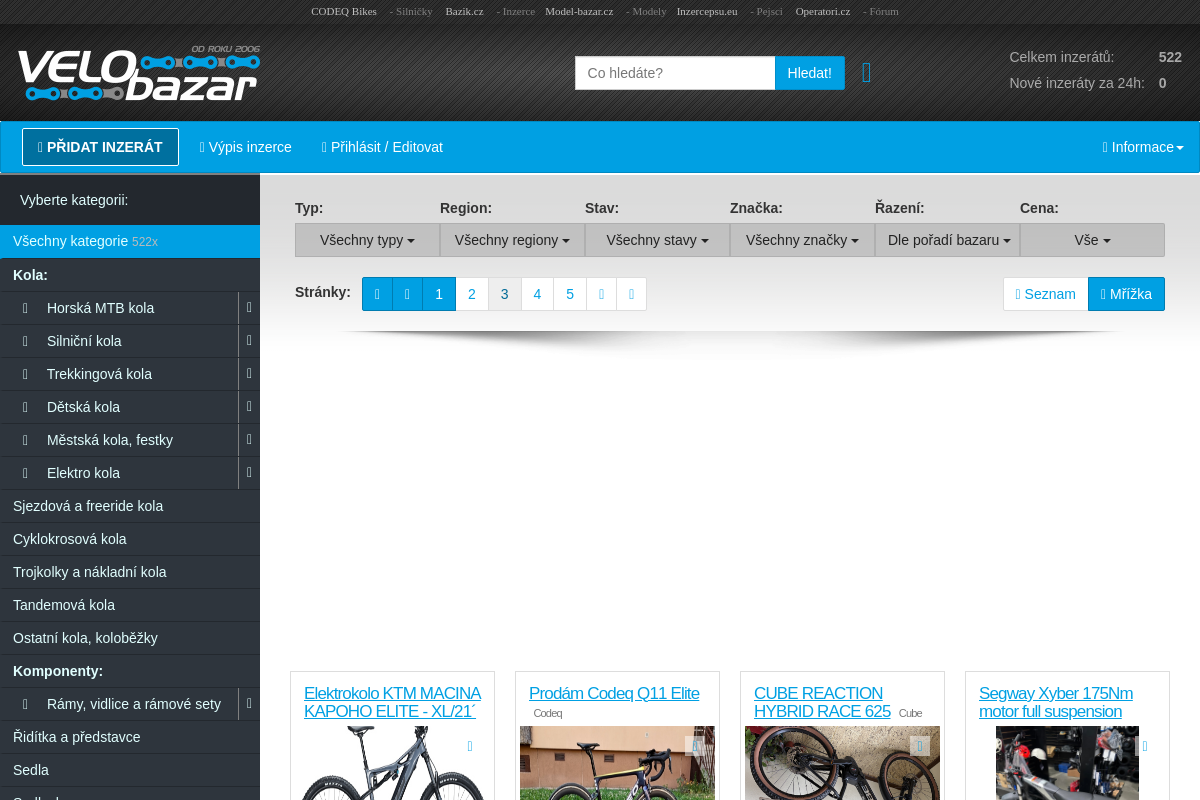Open Operatori.cz top link
This screenshot has width=1200, height=800.
pyautogui.click(x=823, y=11)
